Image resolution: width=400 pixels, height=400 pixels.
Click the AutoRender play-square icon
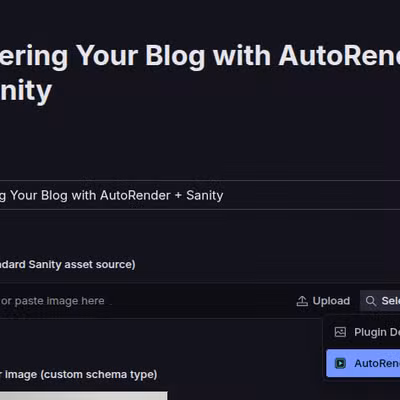pyautogui.click(x=340, y=363)
